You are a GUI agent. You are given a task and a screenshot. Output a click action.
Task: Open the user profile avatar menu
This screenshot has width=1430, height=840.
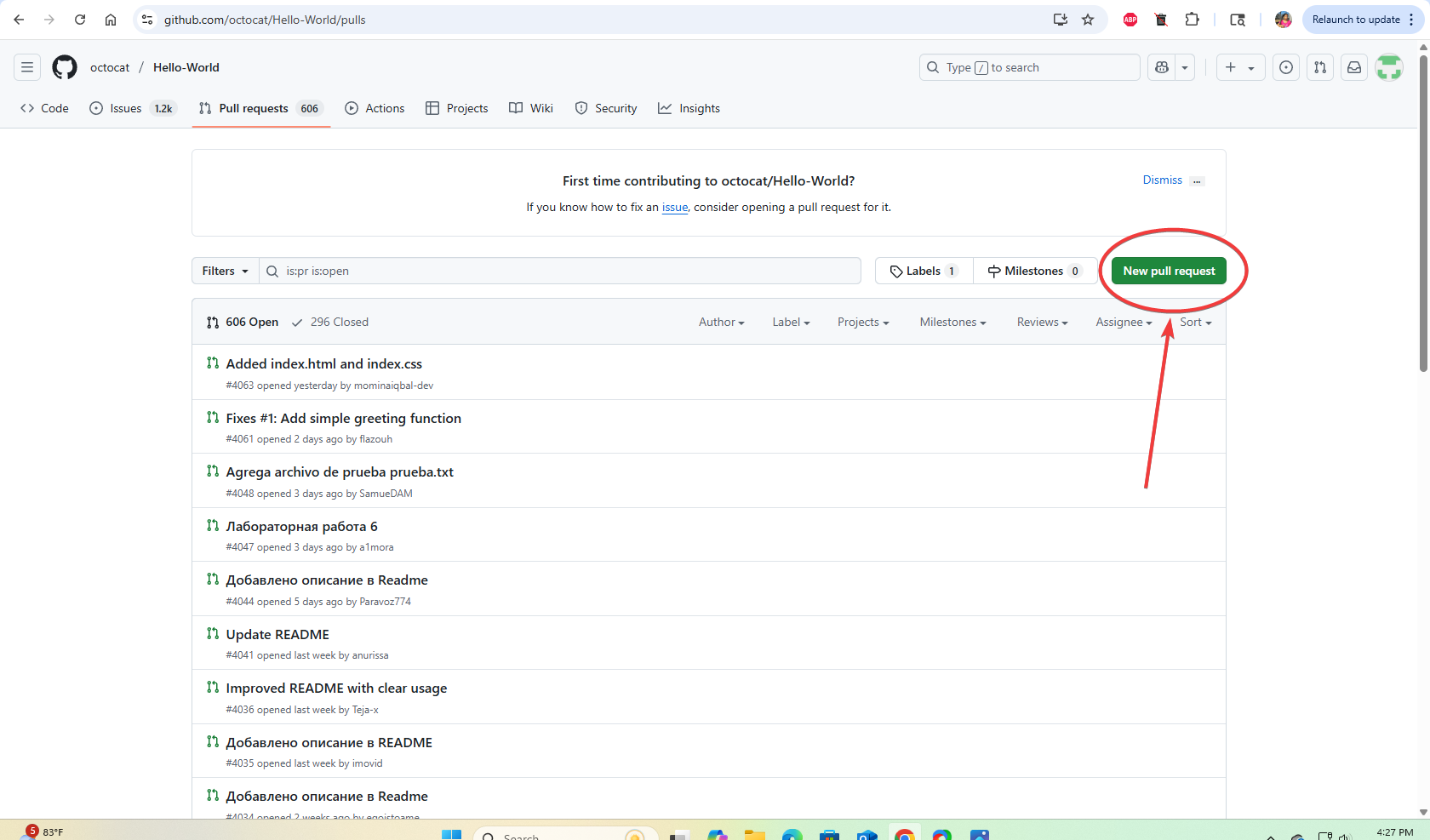point(1389,67)
